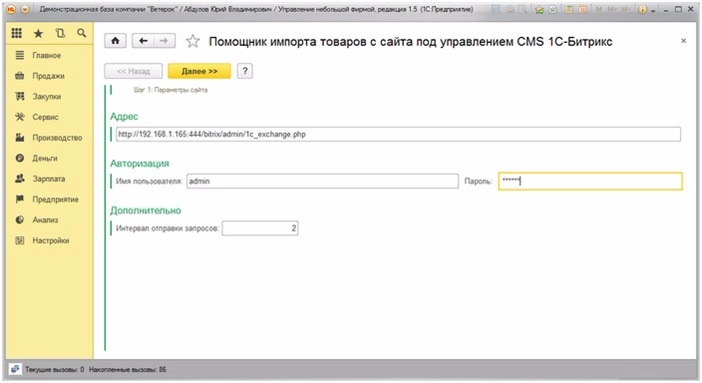Go to the home start page icon
The height and width of the screenshot is (383, 702).
(116, 41)
